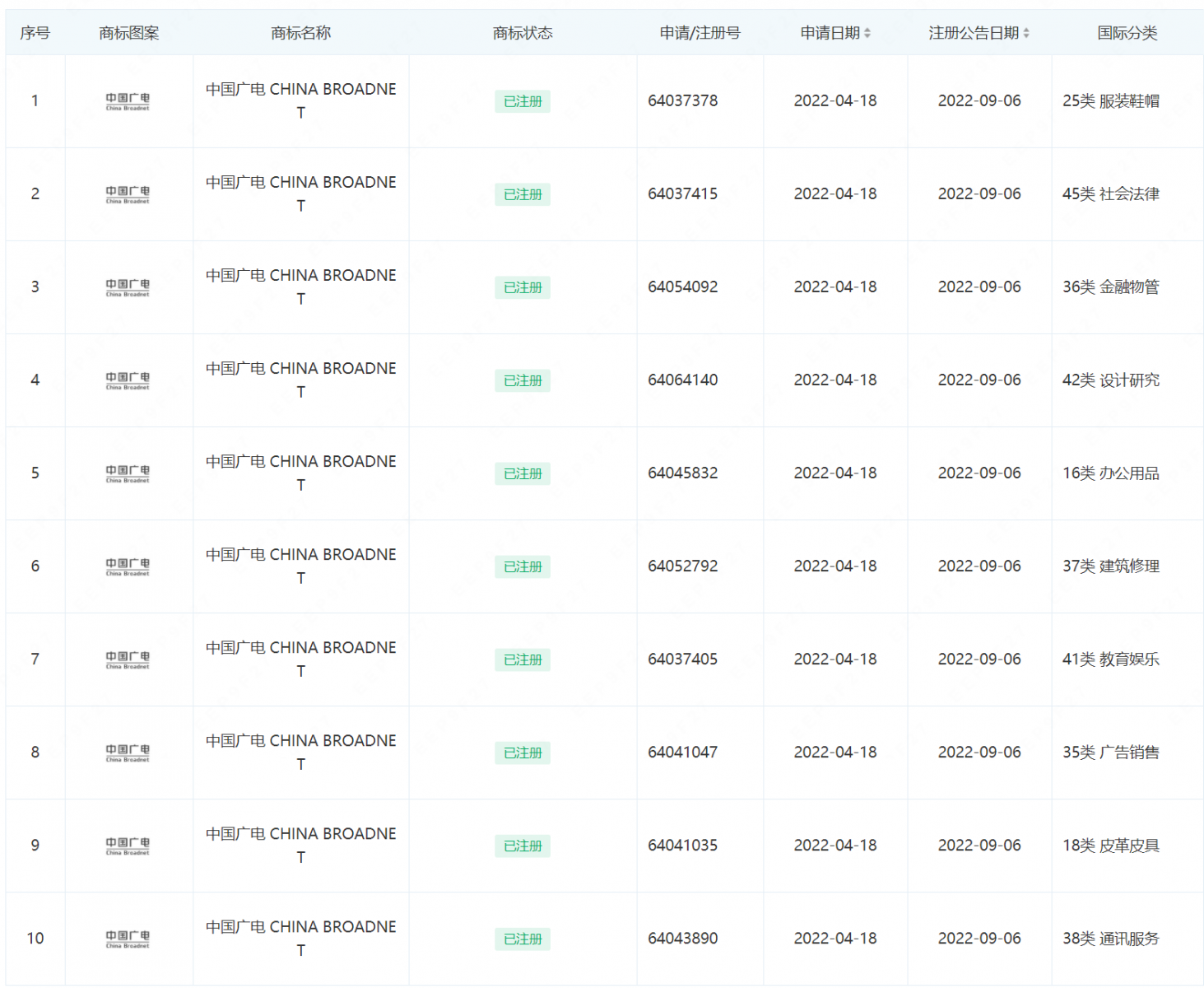
Task: Open trademark name in row 1 (25类)
Action: (x=300, y=100)
